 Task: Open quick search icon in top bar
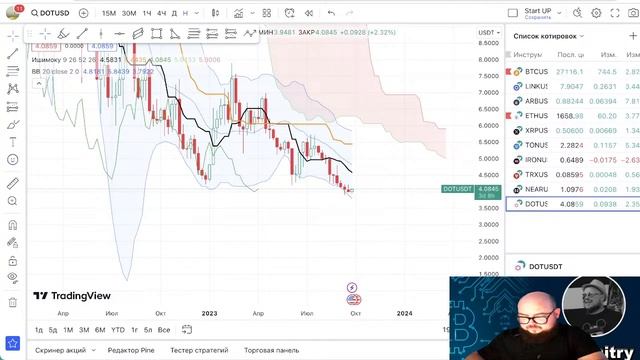pos(577,13)
